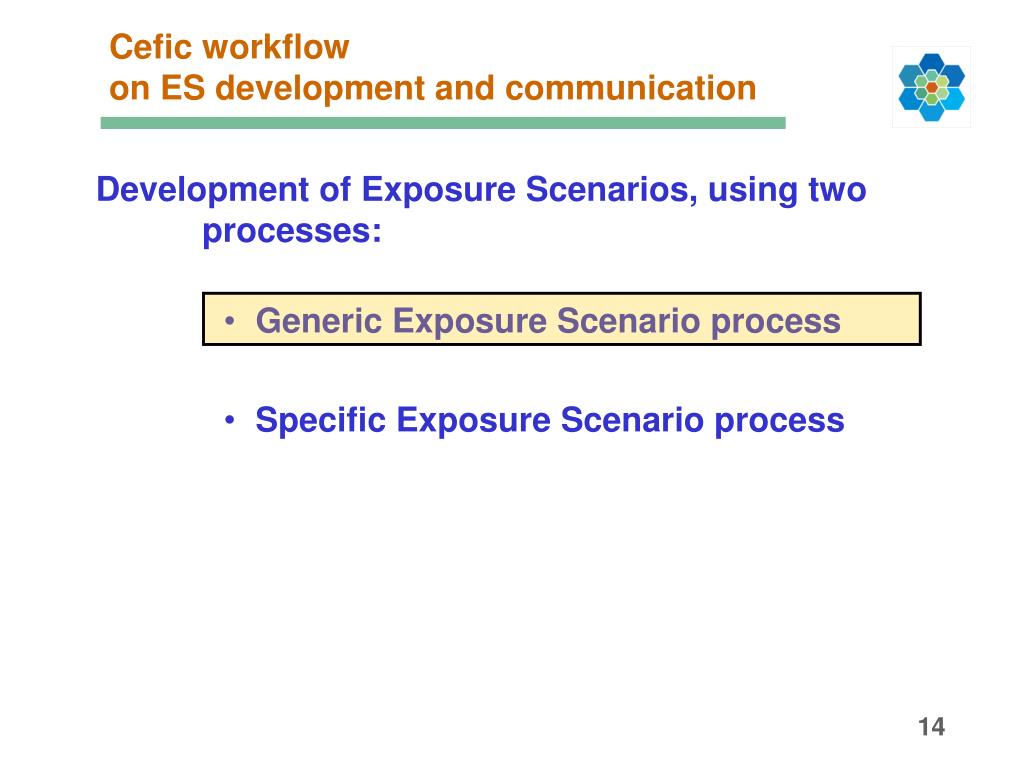The image size is (1024, 768).
Task: Select the green horizontal divider bar
Action: (443, 123)
